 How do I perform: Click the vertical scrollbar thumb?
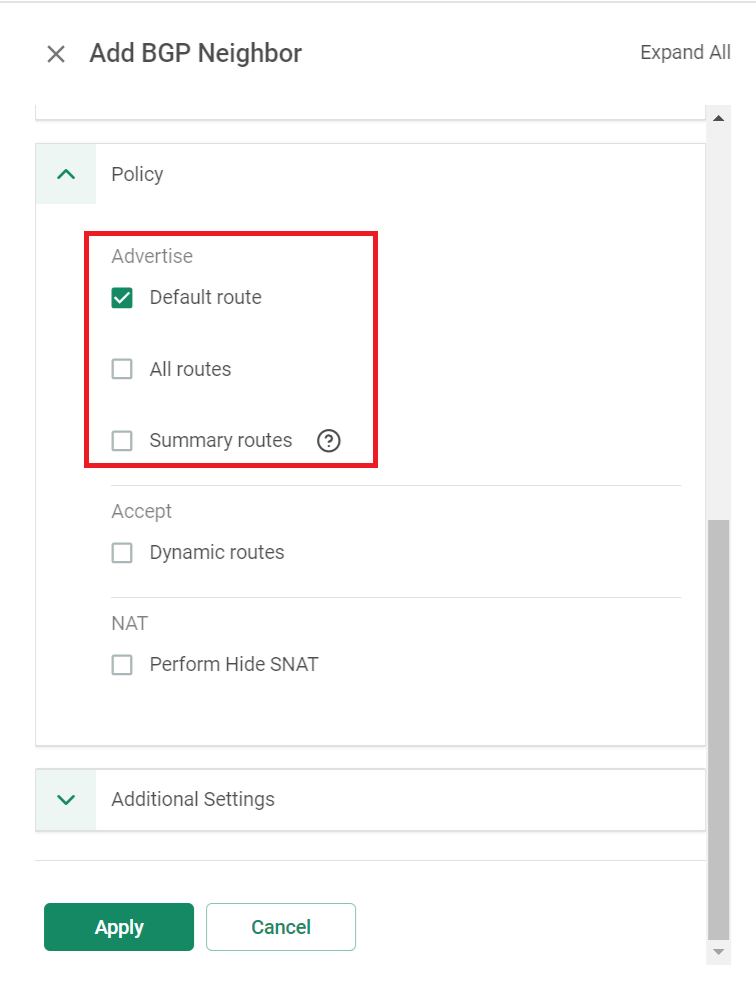pos(719,729)
